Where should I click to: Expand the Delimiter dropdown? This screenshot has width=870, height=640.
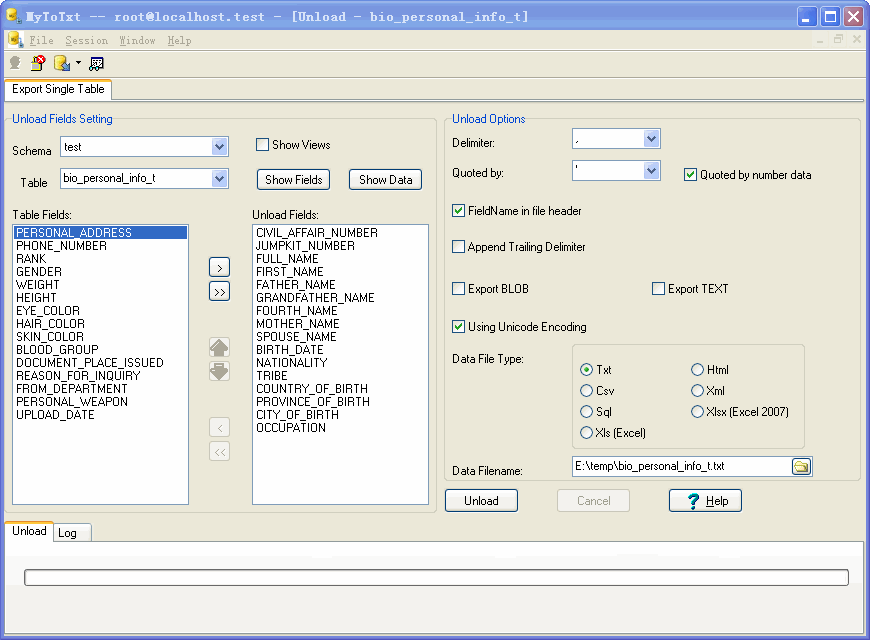[x=651, y=139]
